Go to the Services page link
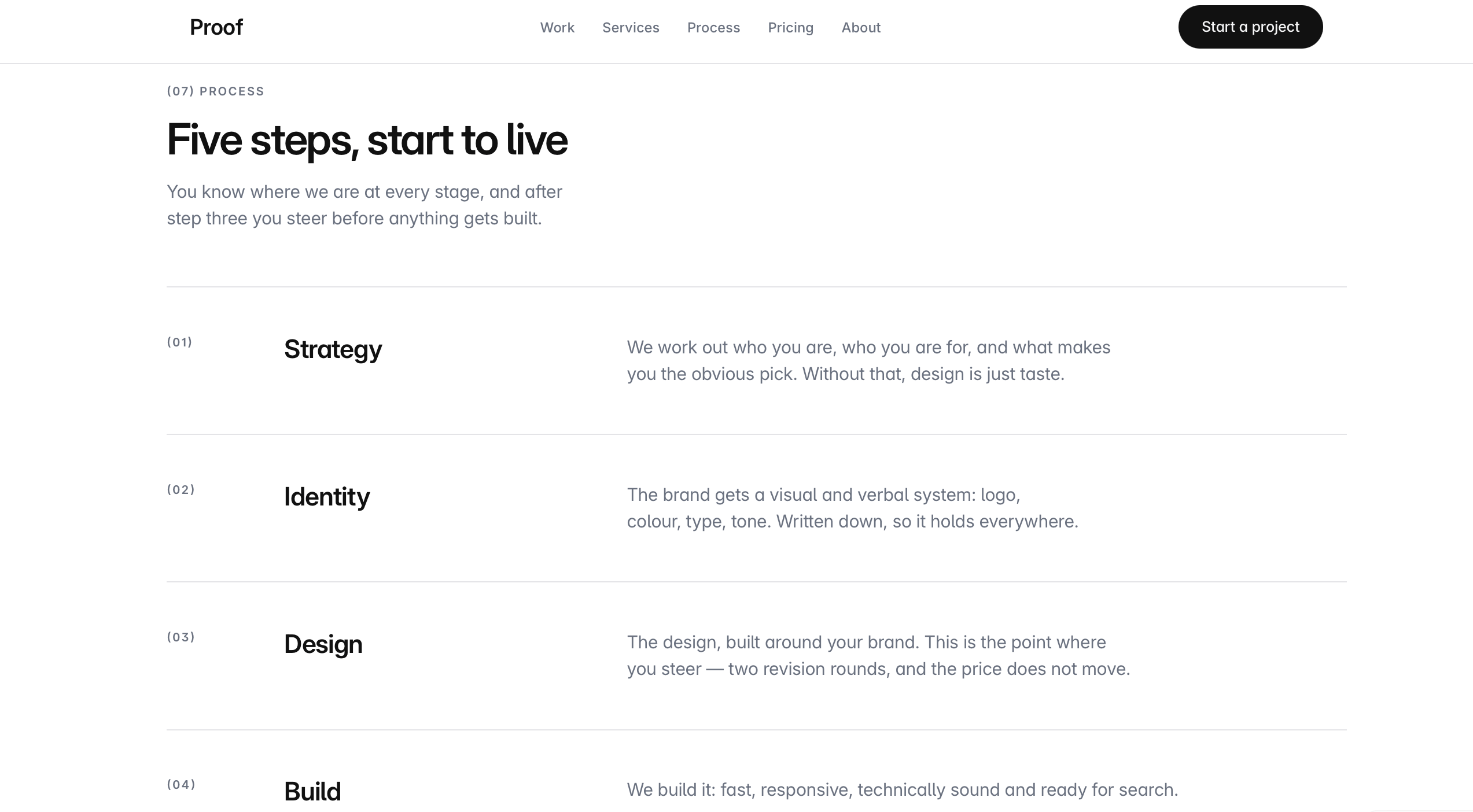Screen dimensions: 1473x812 631,27
